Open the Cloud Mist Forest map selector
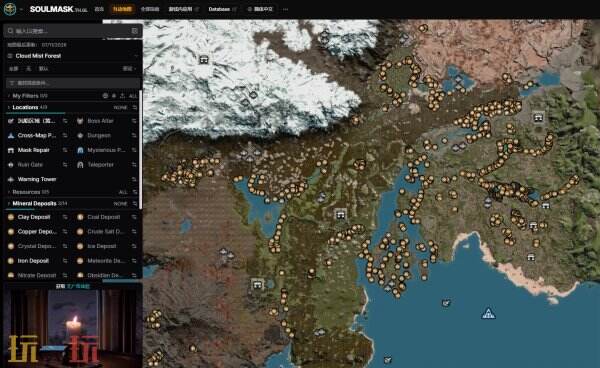 [x=73, y=56]
